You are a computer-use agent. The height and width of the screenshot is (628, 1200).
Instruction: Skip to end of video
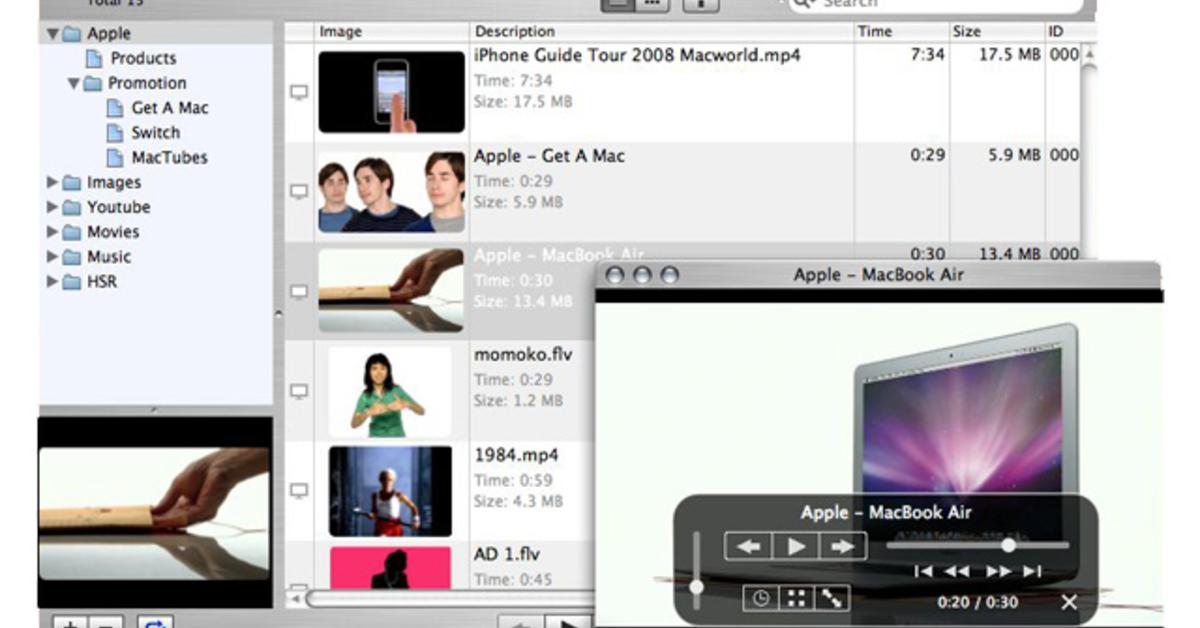click(1032, 572)
